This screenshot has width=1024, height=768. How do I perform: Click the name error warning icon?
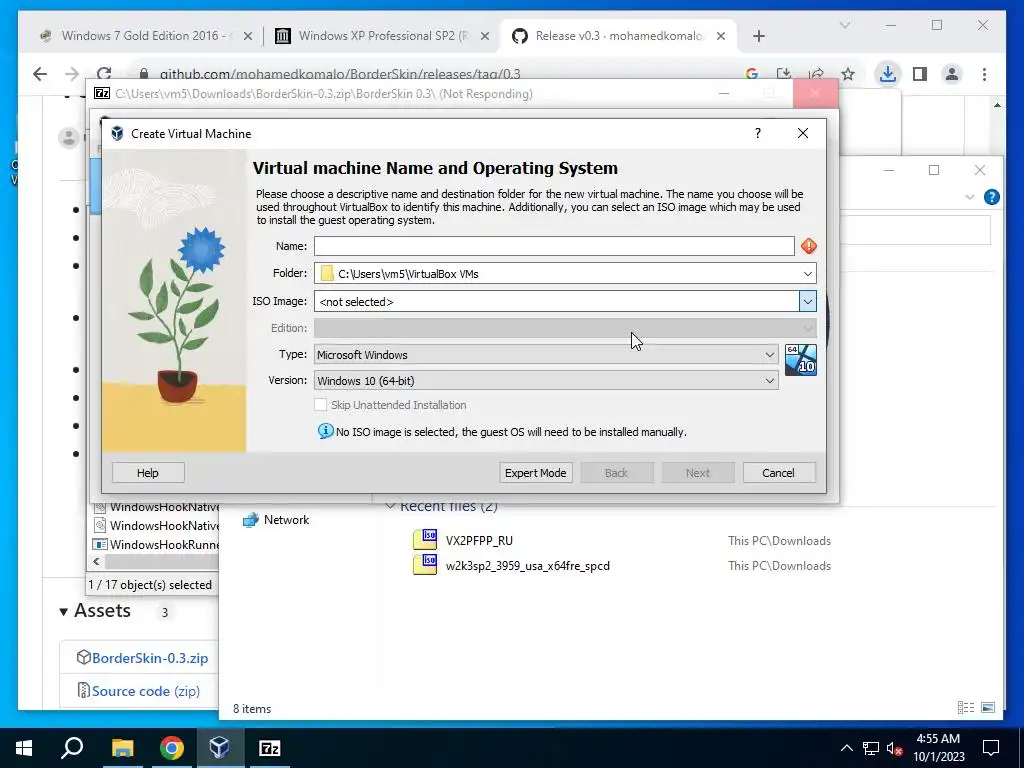point(808,246)
